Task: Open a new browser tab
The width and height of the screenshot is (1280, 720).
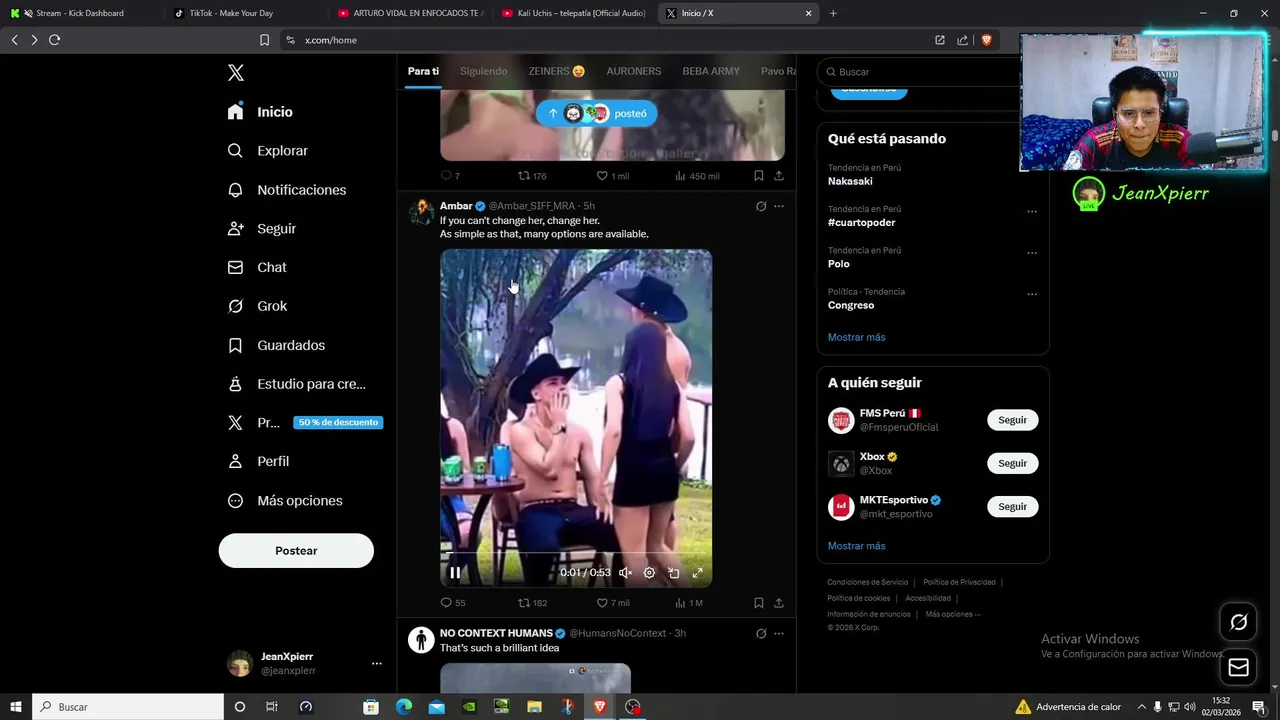Action: [833, 13]
